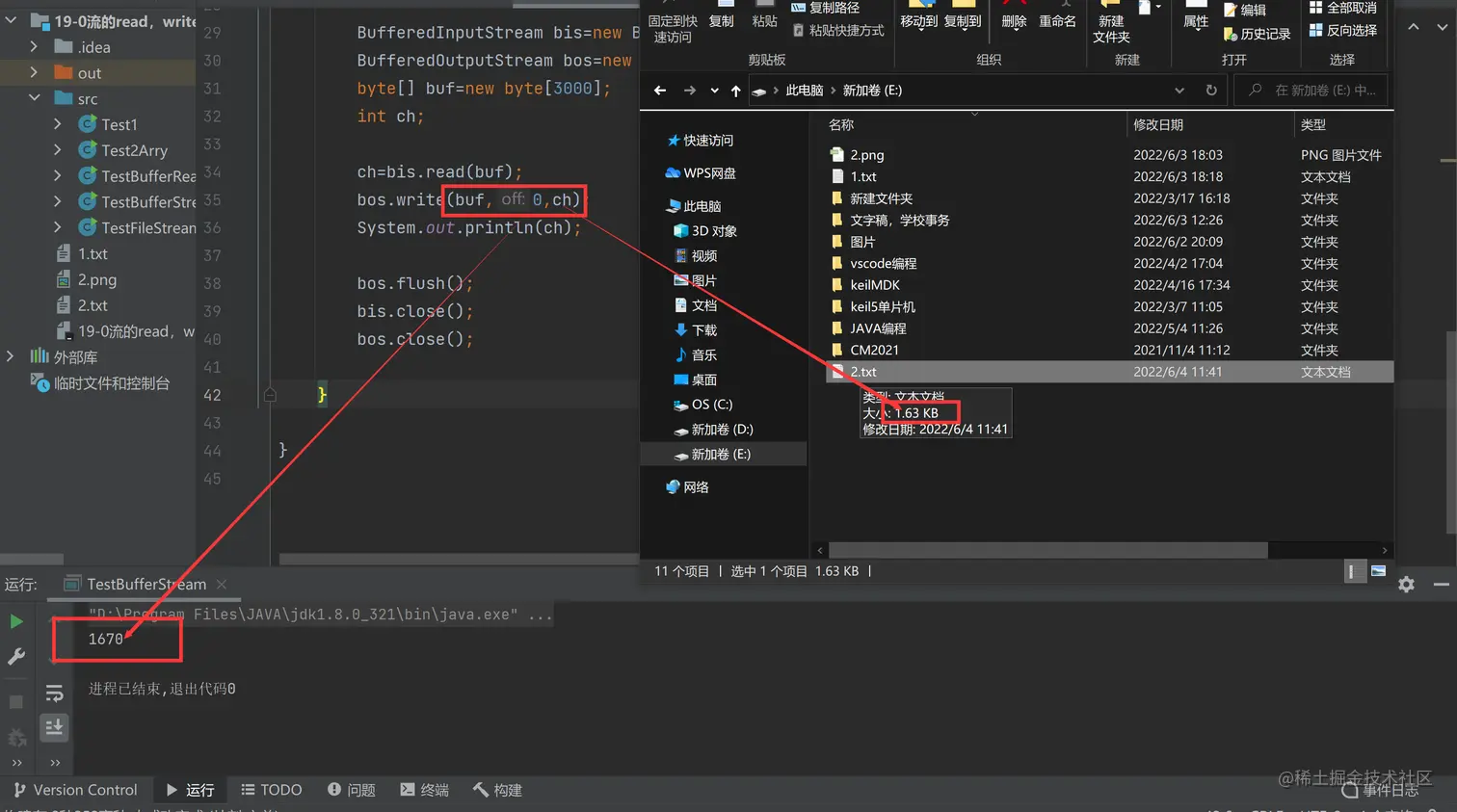The height and width of the screenshot is (812, 1457).
Task: Expand 外部库 external libraries node
Action: coord(11,356)
